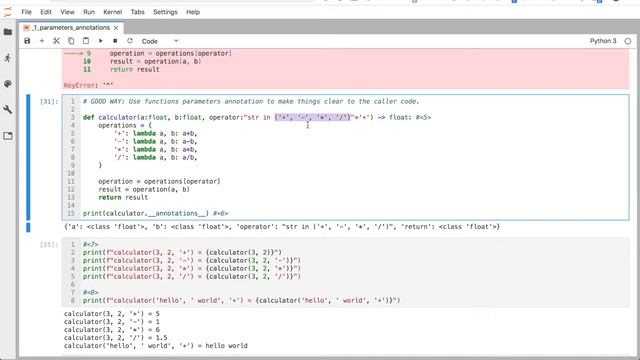Open the Open Tabs sidebar icon
This screenshot has height=360, width=640.
(8, 136)
